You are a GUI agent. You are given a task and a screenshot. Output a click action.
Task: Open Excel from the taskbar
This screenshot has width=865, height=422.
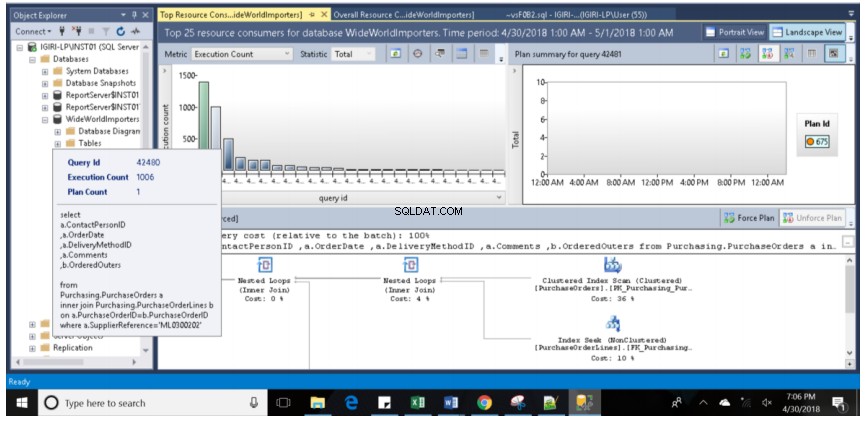point(418,403)
